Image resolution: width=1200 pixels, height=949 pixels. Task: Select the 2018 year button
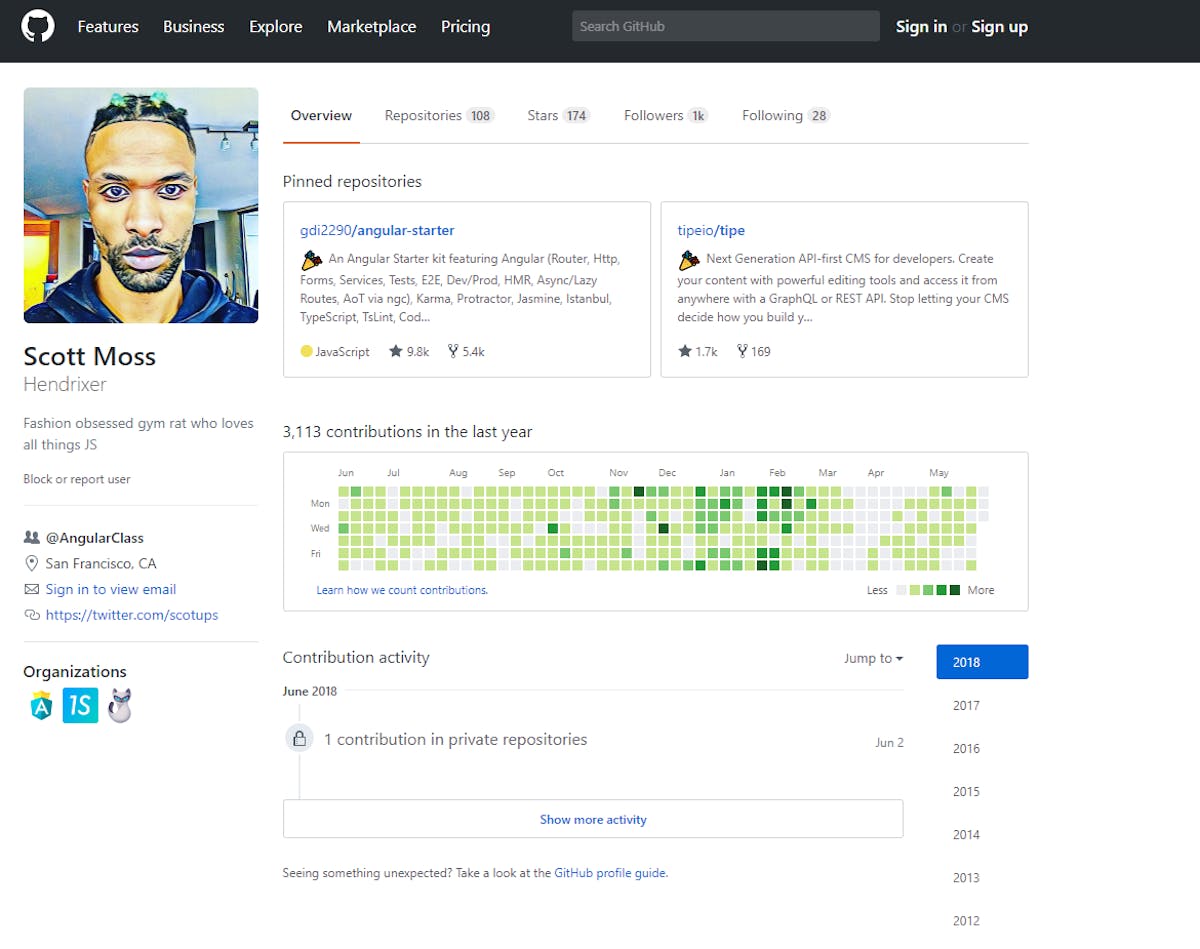click(x=981, y=661)
